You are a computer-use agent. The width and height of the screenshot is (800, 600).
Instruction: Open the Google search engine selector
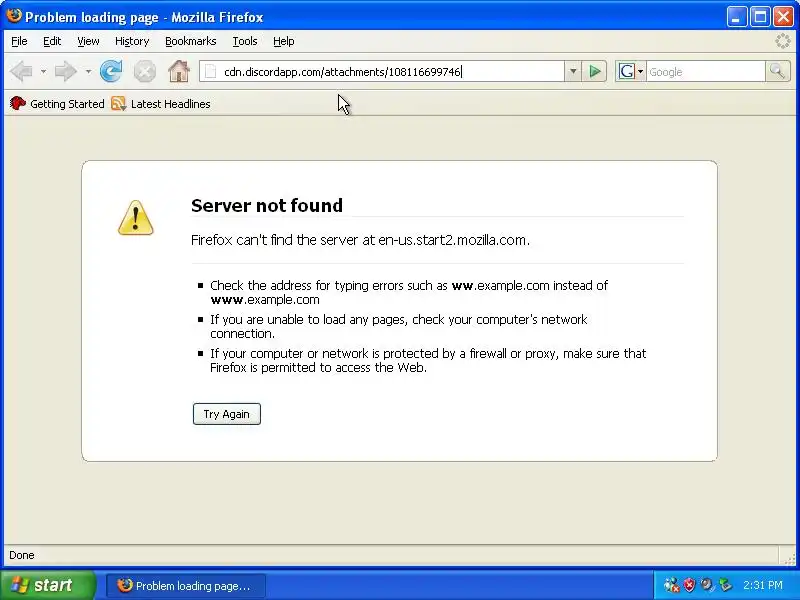click(x=631, y=71)
